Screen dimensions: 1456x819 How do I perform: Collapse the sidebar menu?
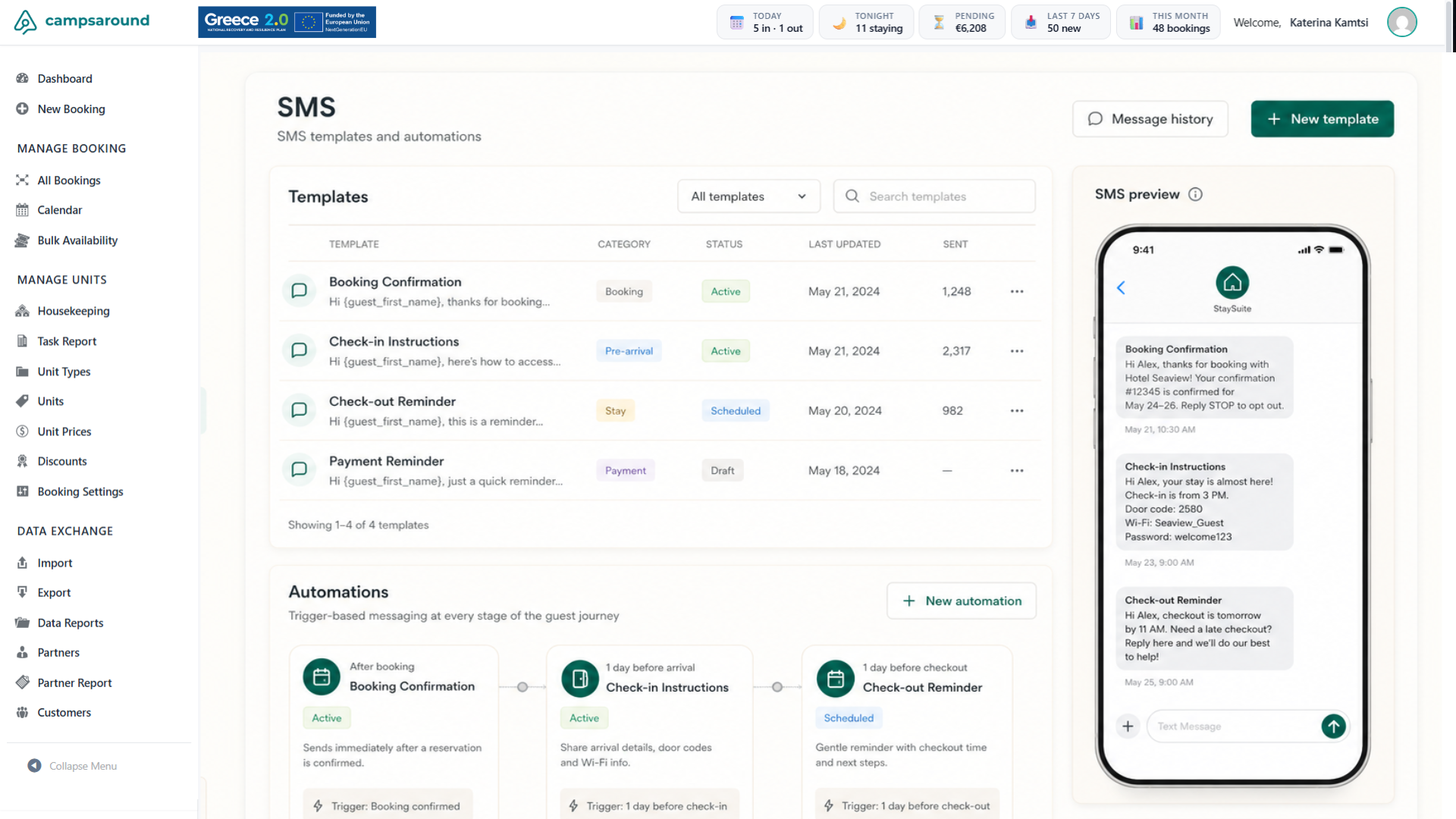72,766
